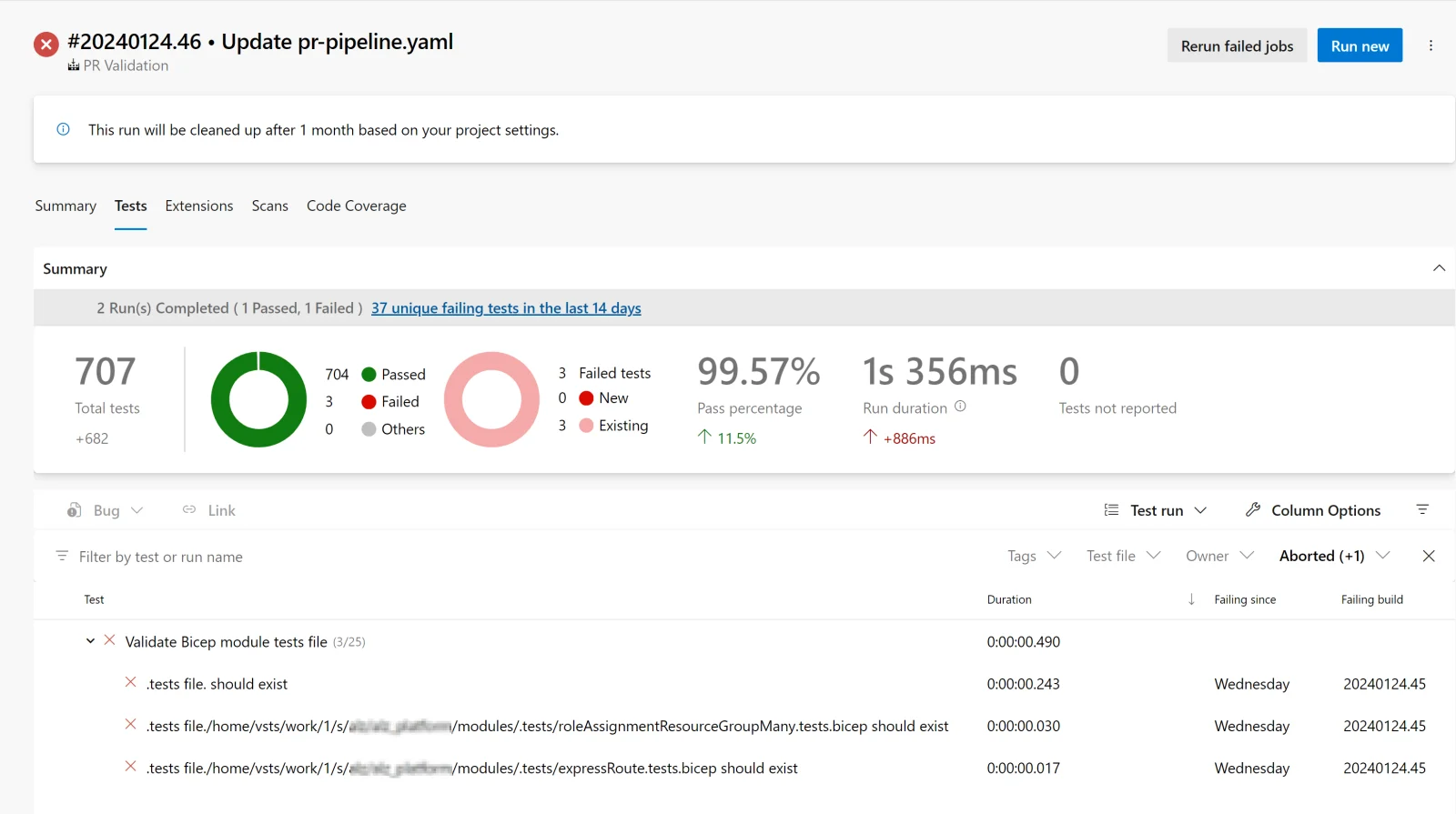
Task: Open the more actions vertical ellipsis menu
Action: [1431, 45]
